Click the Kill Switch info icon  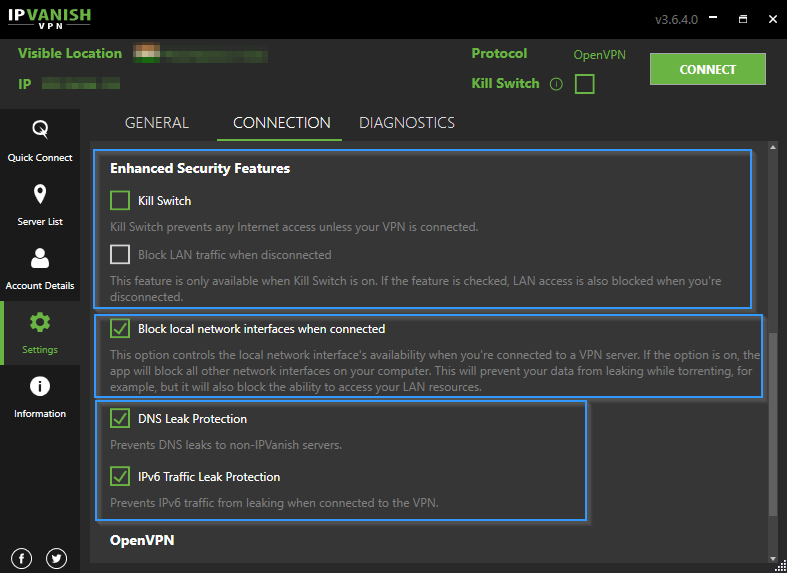tap(556, 84)
